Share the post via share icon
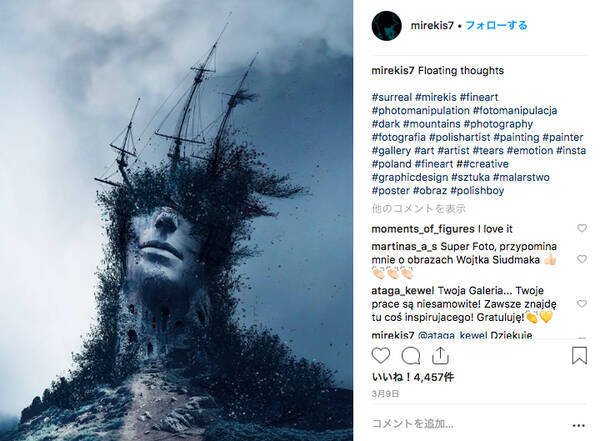Image resolution: width=600 pixels, height=441 pixels. pos(440,355)
